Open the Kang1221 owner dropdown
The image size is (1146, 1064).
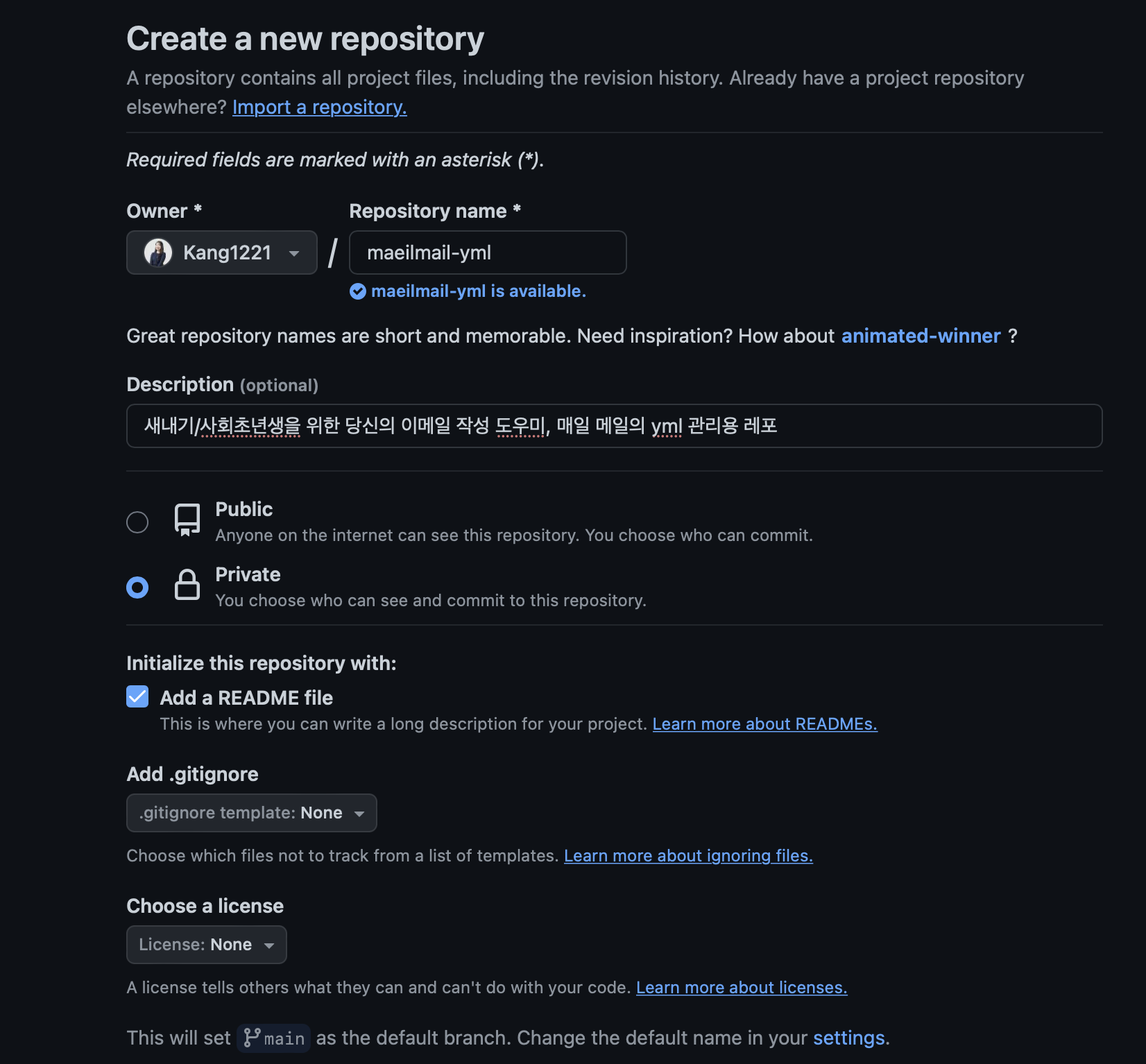click(x=222, y=252)
